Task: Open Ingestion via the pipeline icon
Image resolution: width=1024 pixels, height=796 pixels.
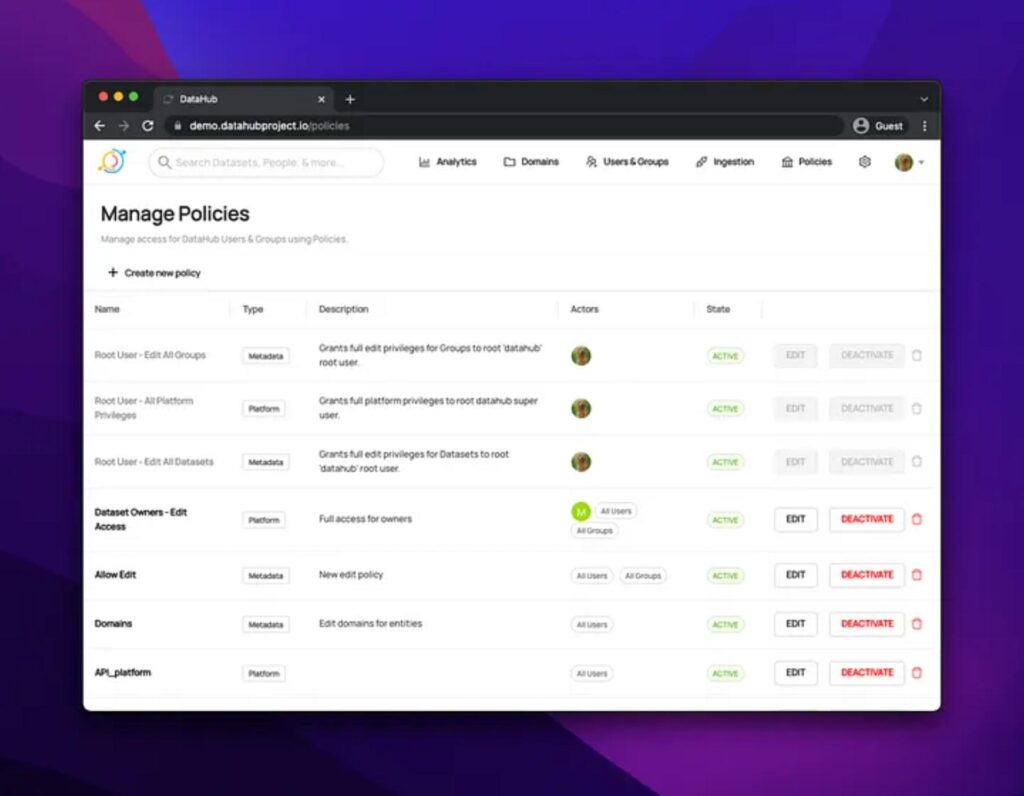Action: (x=700, y=161)
